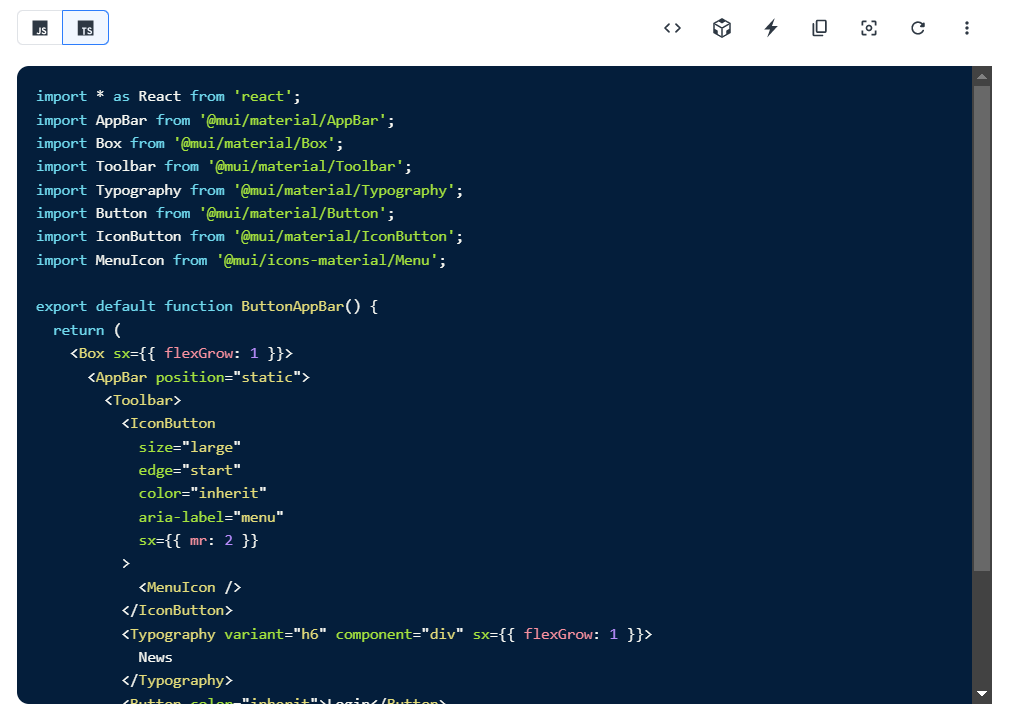Click the opening <Box tag name
This screenshot has width=1014, height=727.
pos(91,354)
